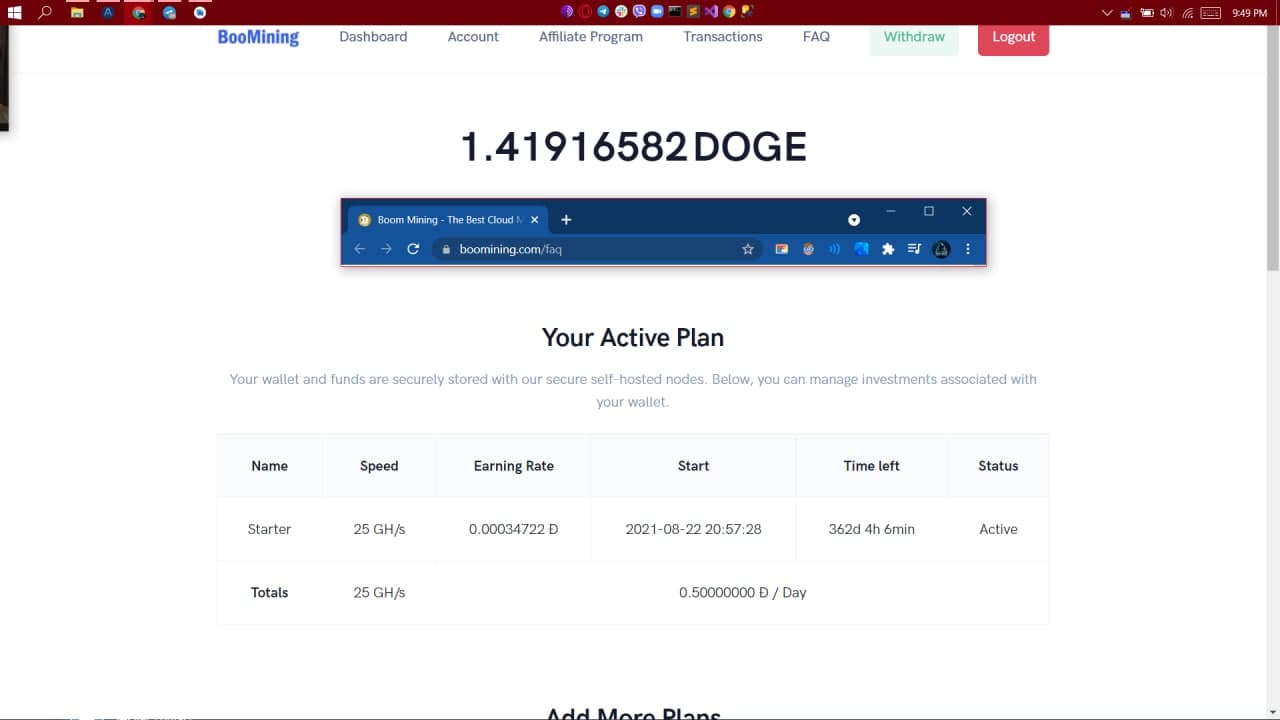Screen dimensions: 1280x720
Task: Launch Opera from the taskbar
Action: (585, 12)
